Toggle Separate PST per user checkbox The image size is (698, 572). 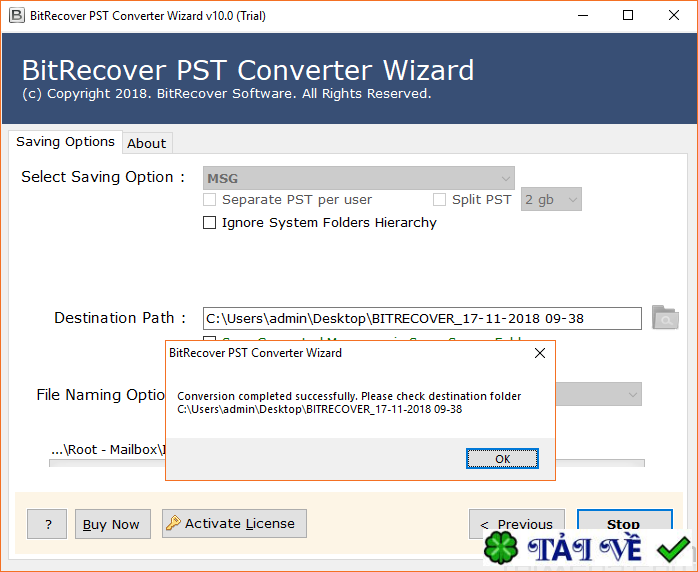[x=209, y=199]
